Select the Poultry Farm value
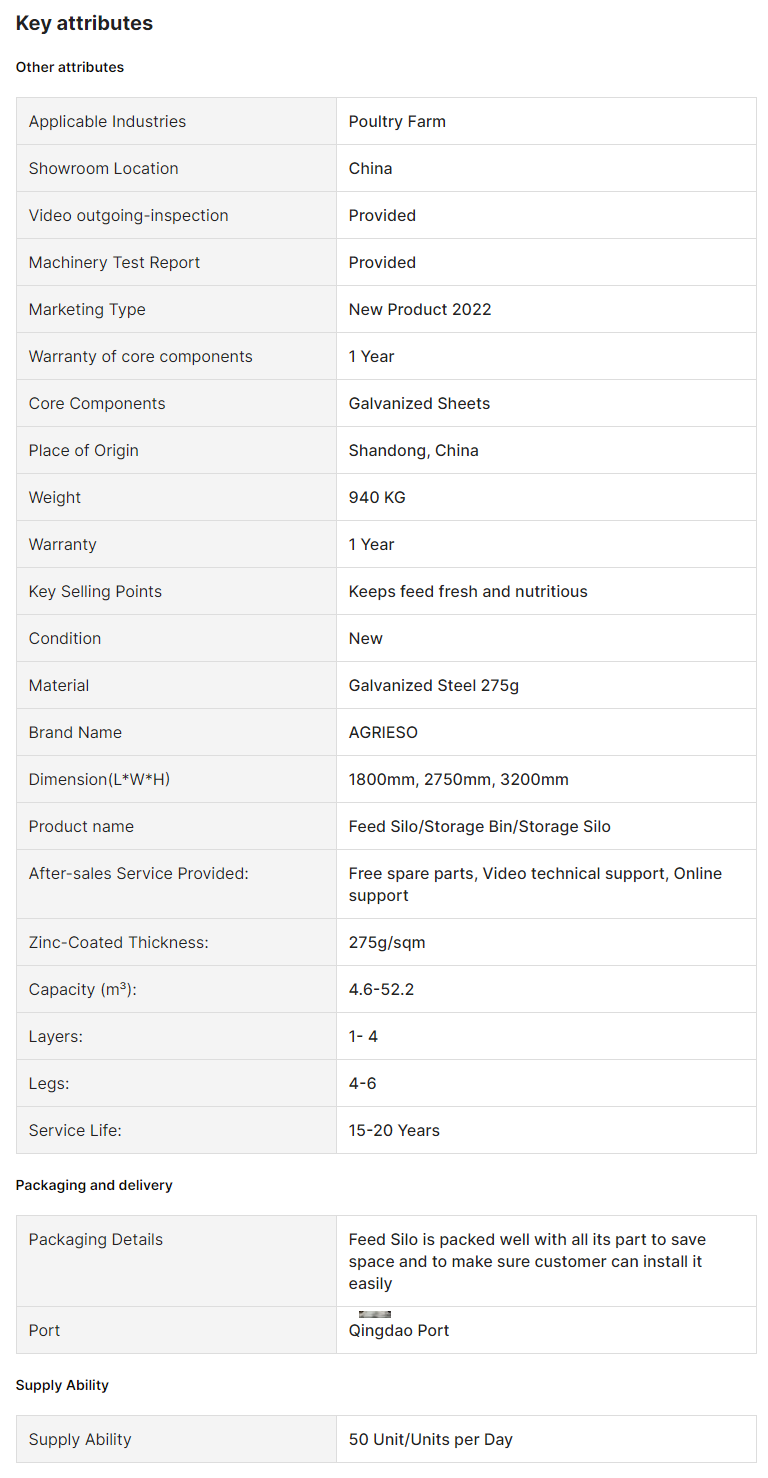768x1478 pixels. coord(397,121)
